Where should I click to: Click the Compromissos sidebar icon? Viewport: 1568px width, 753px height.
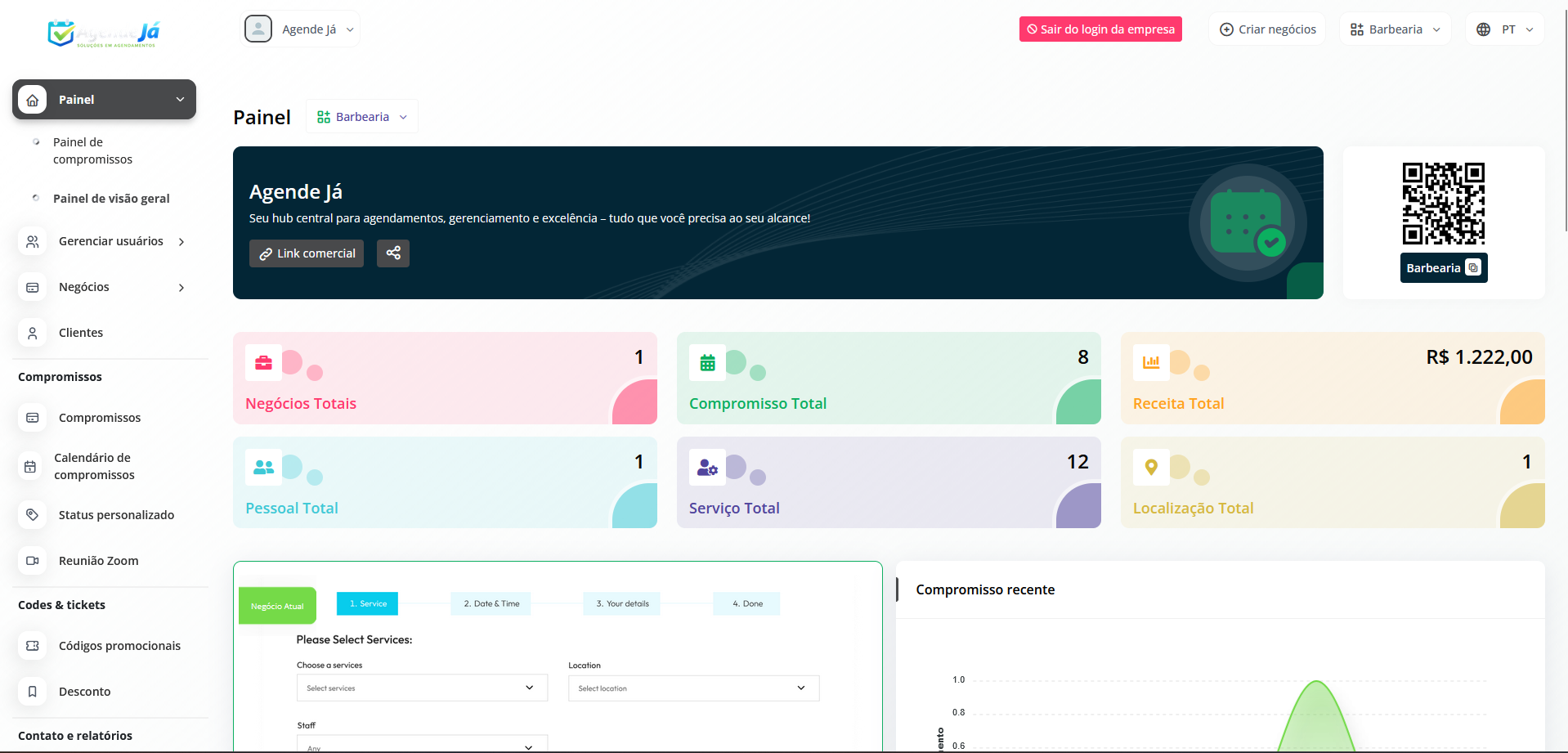coord(33,418)
